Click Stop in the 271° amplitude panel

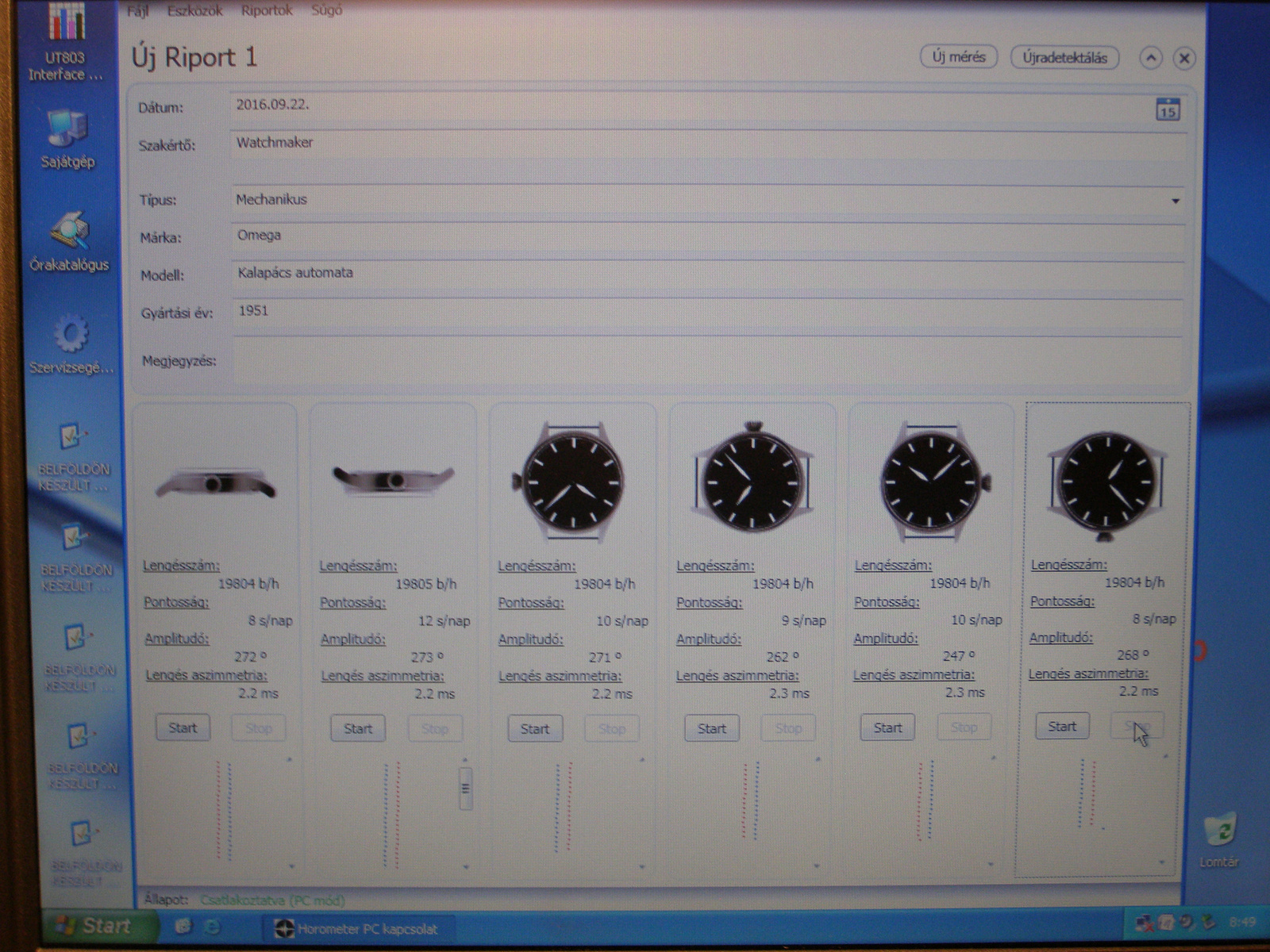(x=611, y=728)
